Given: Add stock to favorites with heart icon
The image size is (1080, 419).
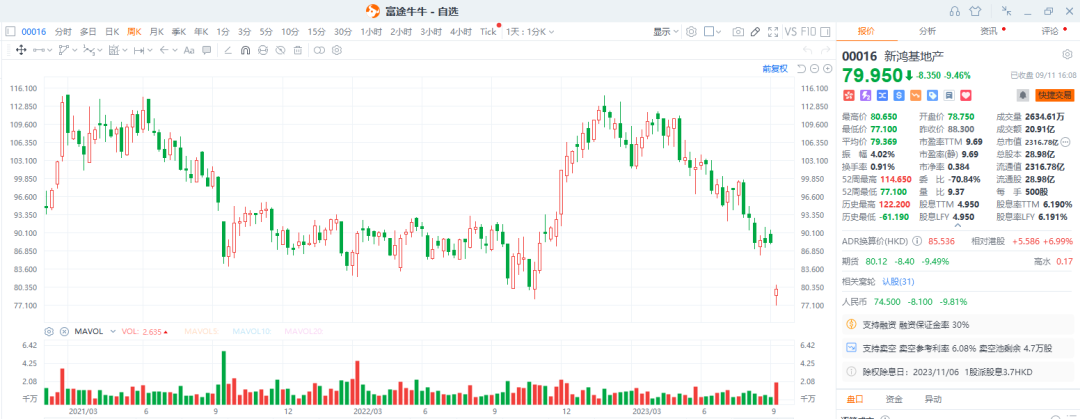Looking at the screenshot, I should (x=966, y=95).
